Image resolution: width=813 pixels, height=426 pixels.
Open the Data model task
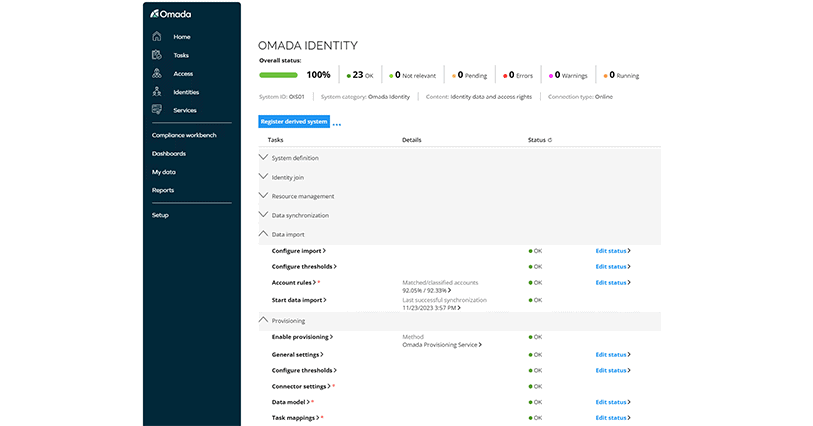click(290, 402)
